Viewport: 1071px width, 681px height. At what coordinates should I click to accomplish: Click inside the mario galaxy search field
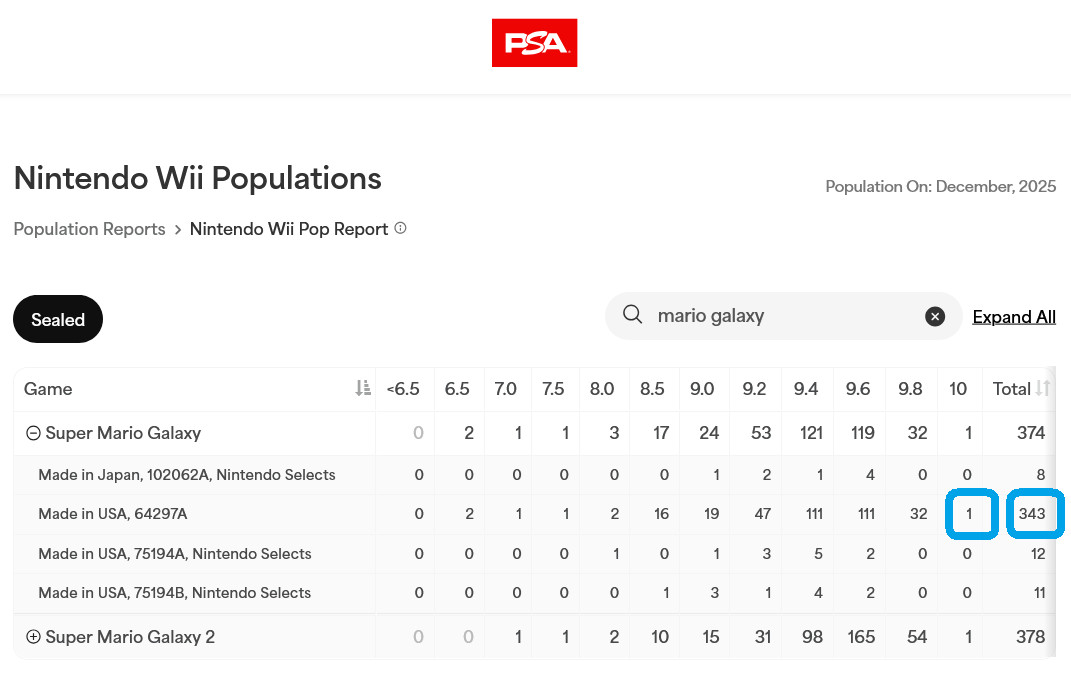[783, 316]
